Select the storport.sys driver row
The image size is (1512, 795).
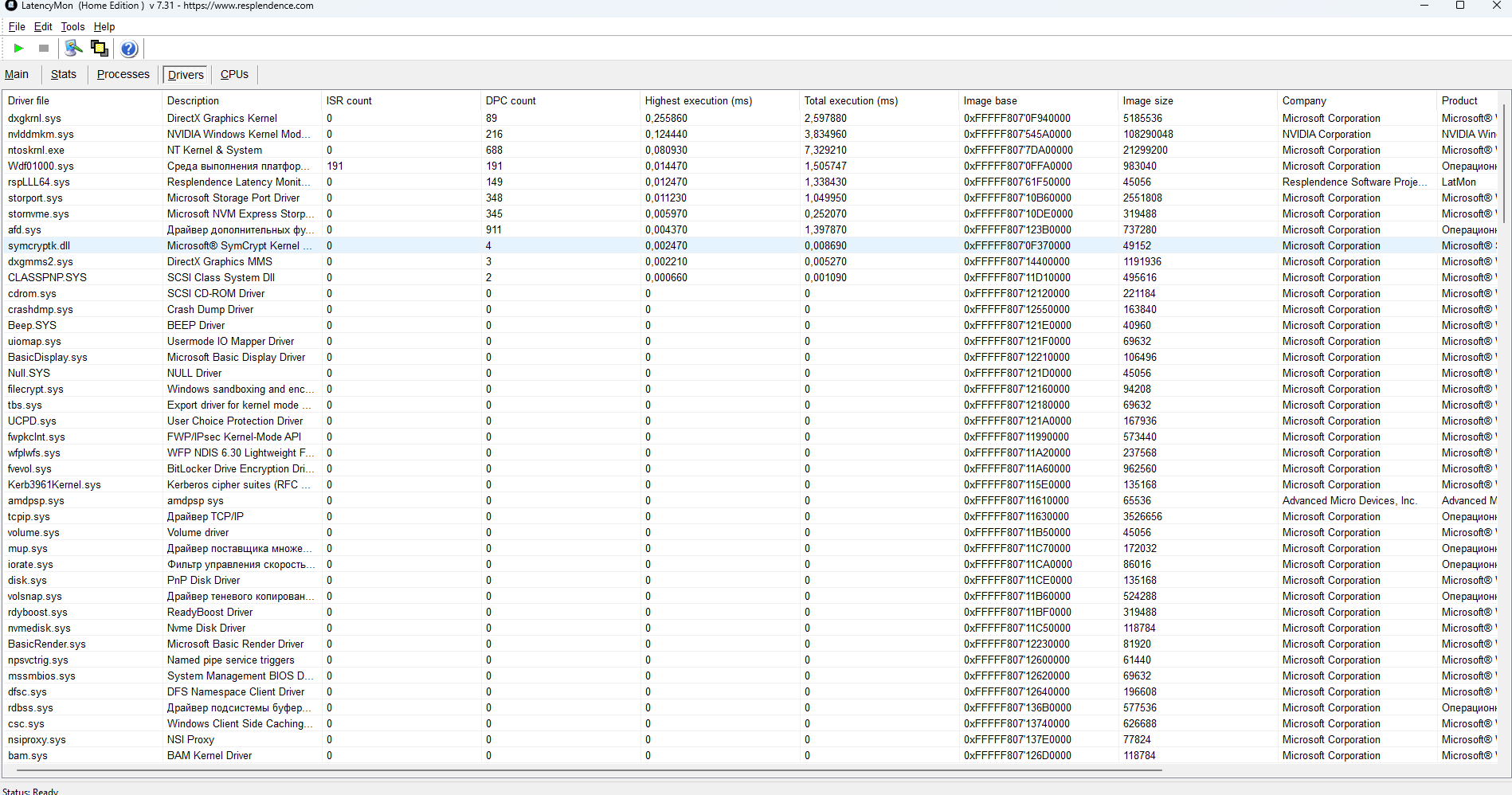750,198
